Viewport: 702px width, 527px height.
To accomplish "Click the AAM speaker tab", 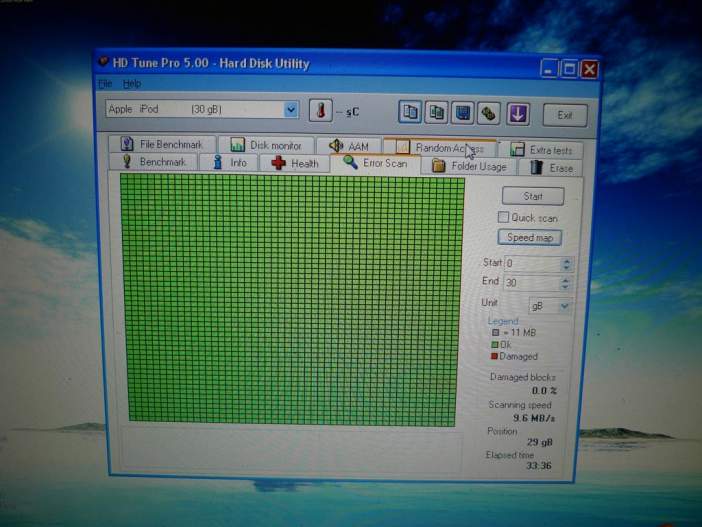I will [348, 146].
